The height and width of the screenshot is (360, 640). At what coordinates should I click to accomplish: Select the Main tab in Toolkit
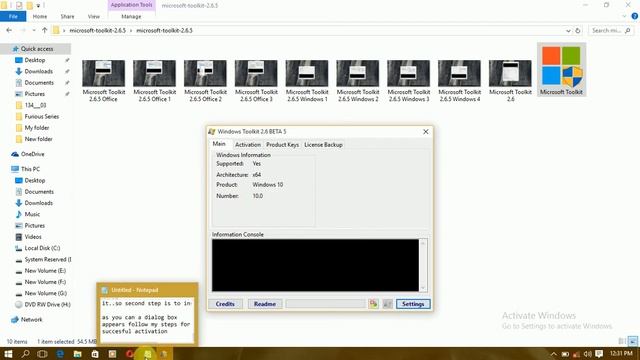[x=219, y=144]
